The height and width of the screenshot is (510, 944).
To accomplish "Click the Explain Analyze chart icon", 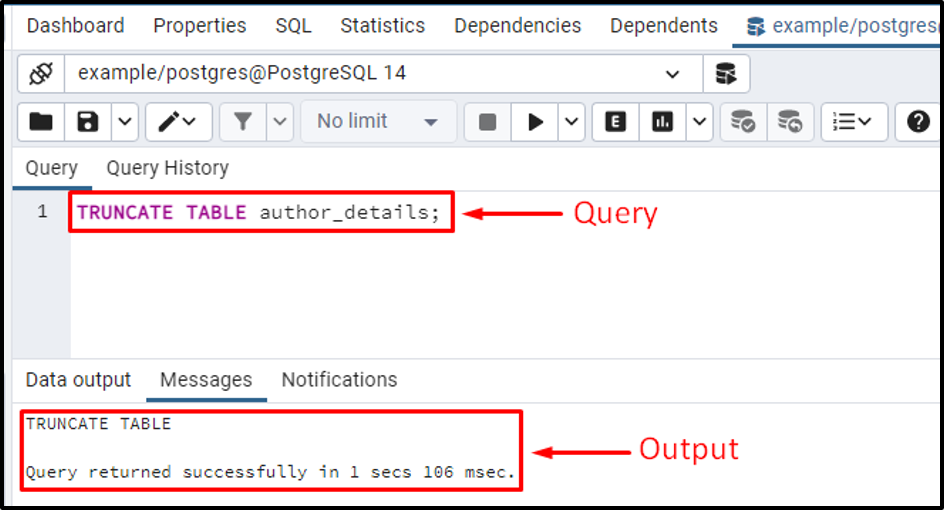I will 662,122.
